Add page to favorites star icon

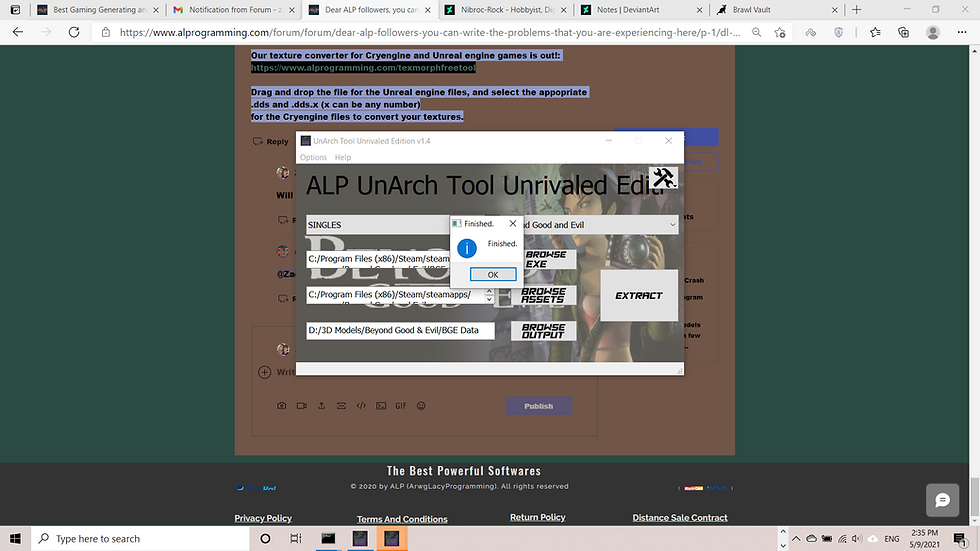pos(779,32)
